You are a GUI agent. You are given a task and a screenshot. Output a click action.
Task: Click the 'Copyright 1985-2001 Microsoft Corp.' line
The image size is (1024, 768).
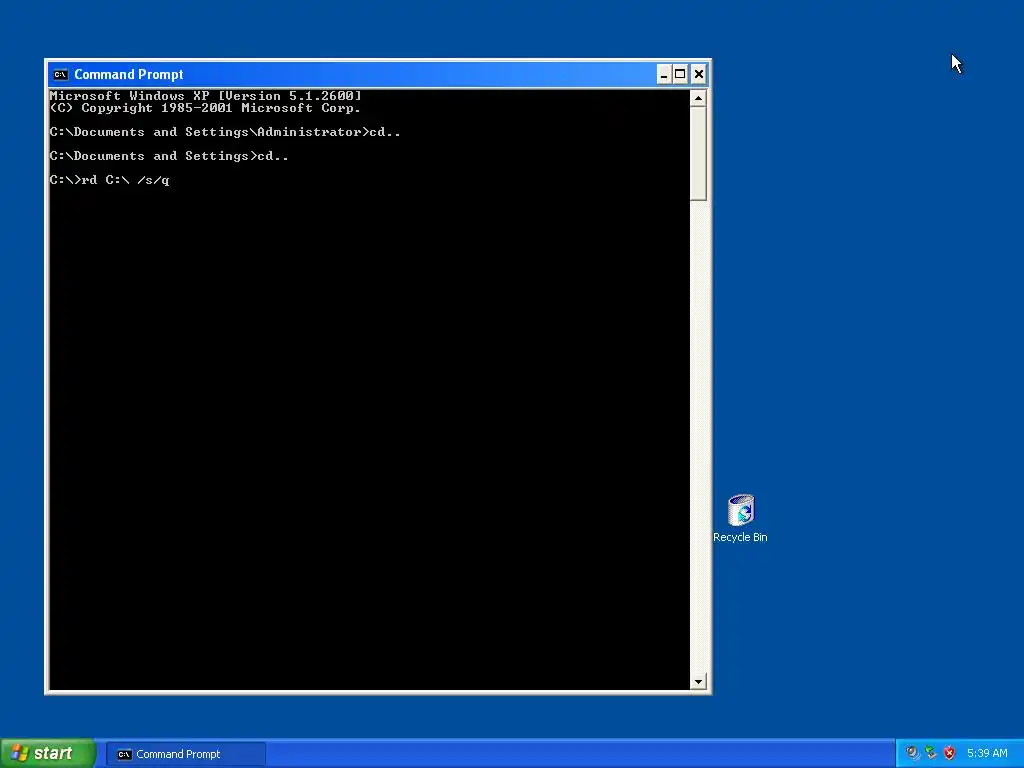[x=206, y=108]
